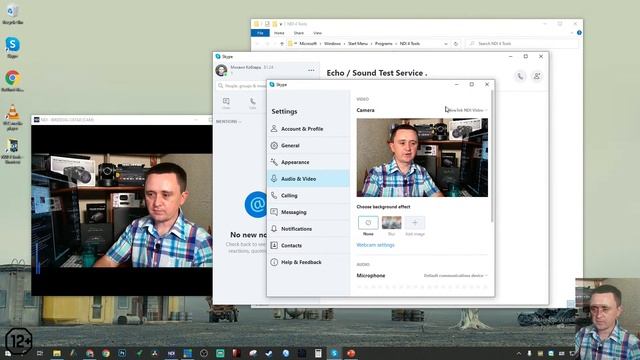Open the Microphone device dropdown
This screenshot has height=360, width=640.
(456, 276)
